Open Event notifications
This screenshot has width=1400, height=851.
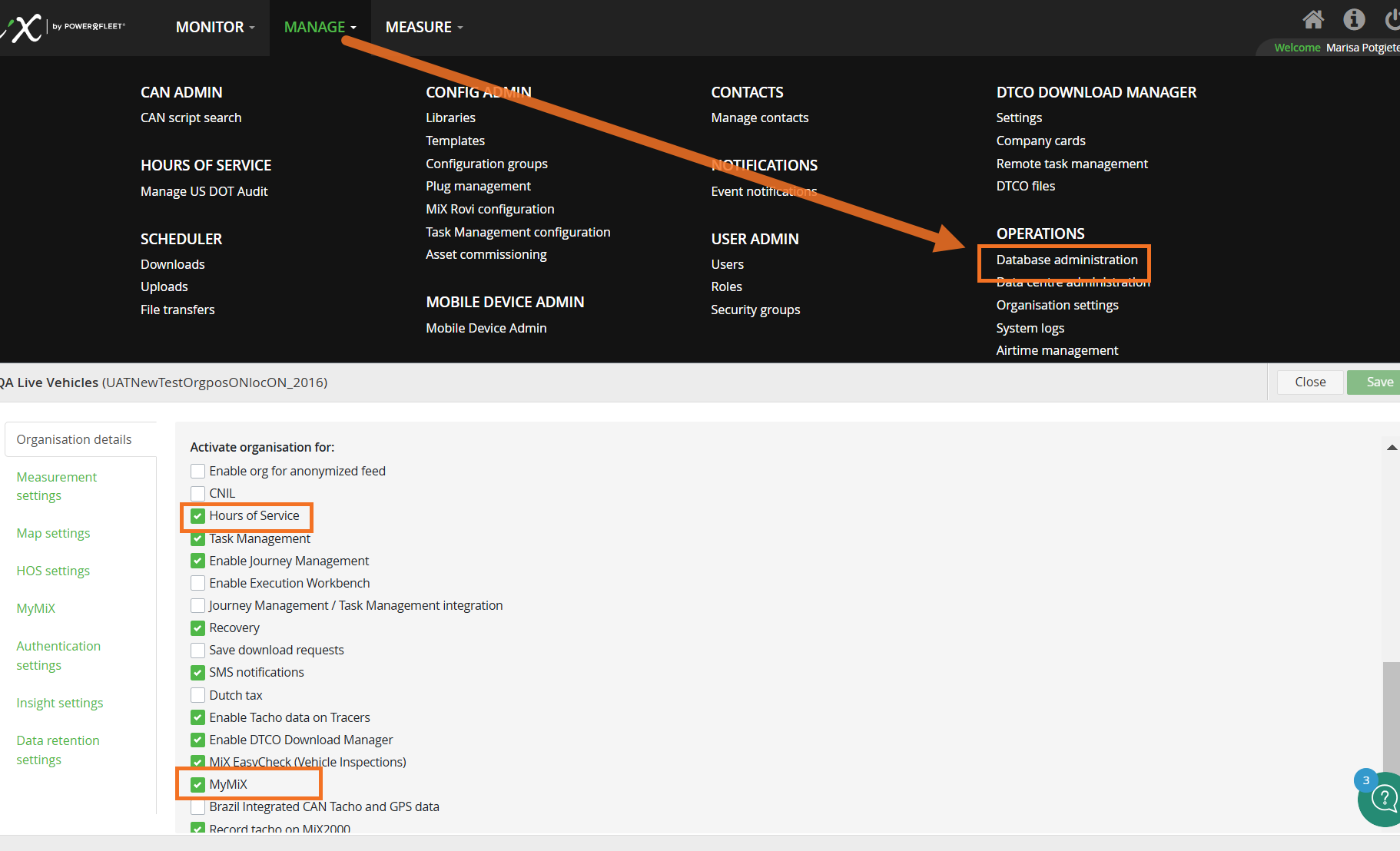tap(764, 191)
